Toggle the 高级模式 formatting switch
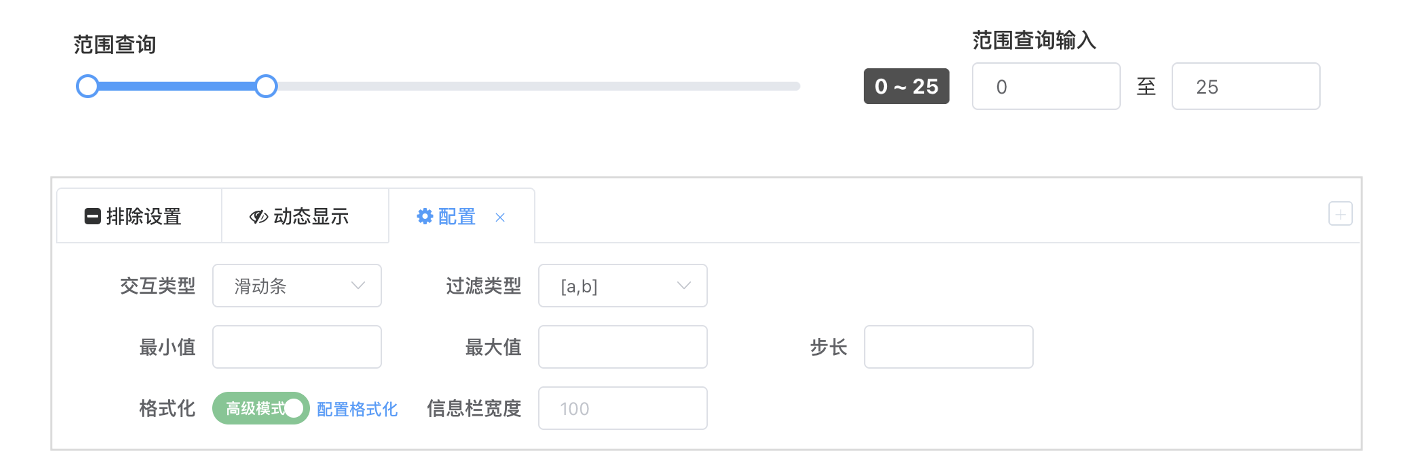This screenshot has width=1402, height=476. click(261, 408)
